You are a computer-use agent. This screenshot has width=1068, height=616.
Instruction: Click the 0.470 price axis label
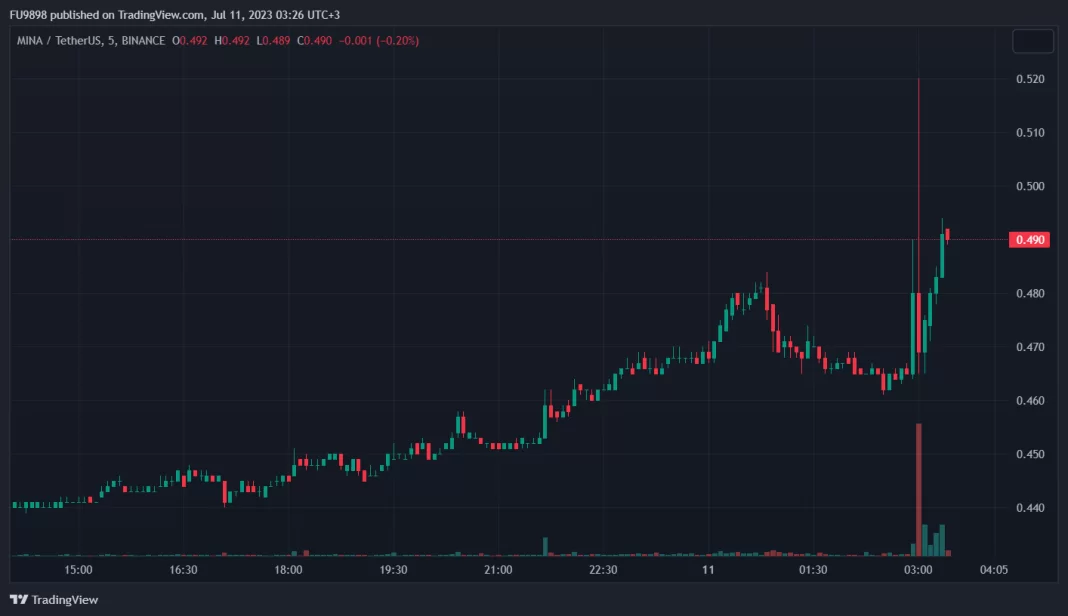tap(1029, 347)
